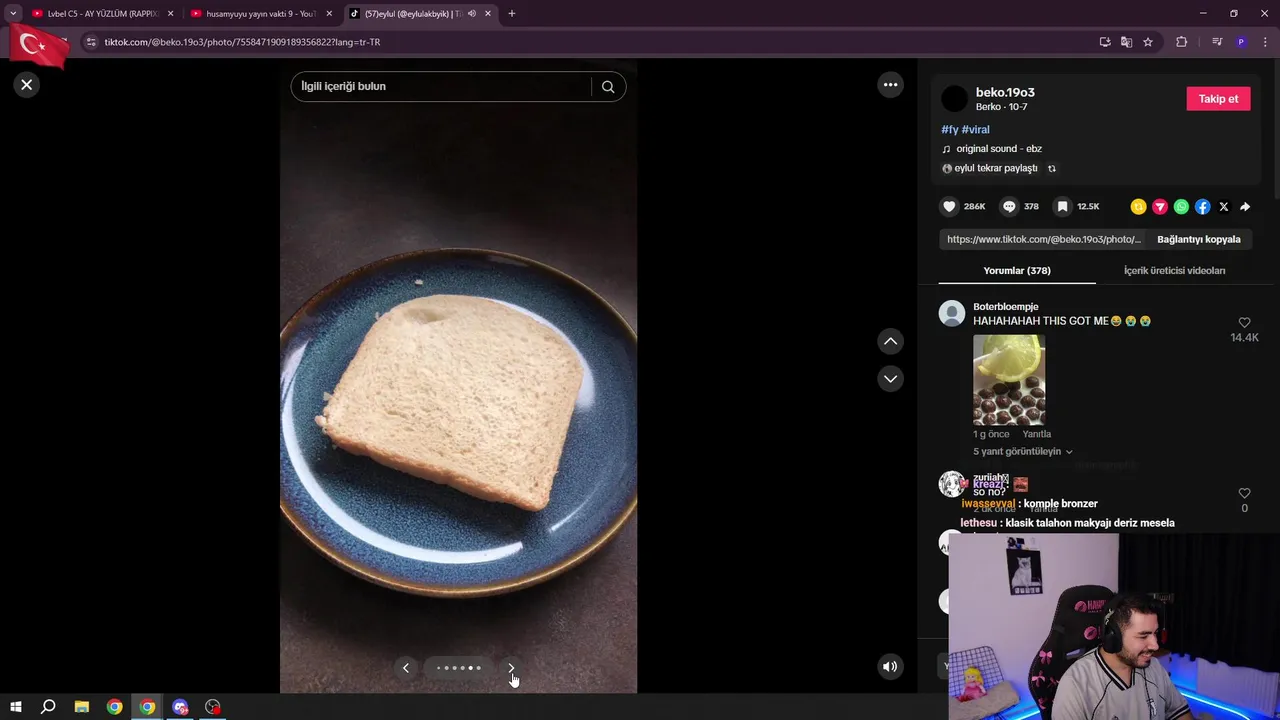Open the Windows Start menu
The height and width of the screenshot is (720, 1280).
[16, 707]
